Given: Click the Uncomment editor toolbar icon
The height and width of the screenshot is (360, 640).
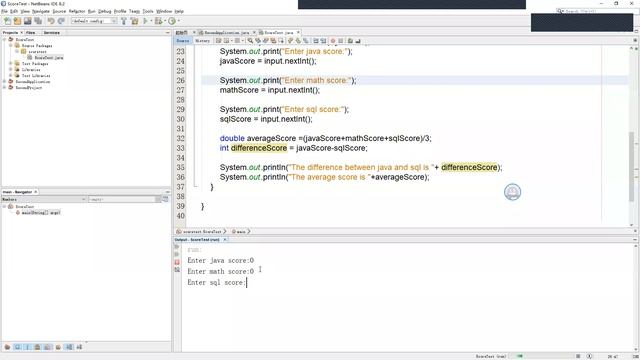Looking at the screenshot, I should [358, 41].
